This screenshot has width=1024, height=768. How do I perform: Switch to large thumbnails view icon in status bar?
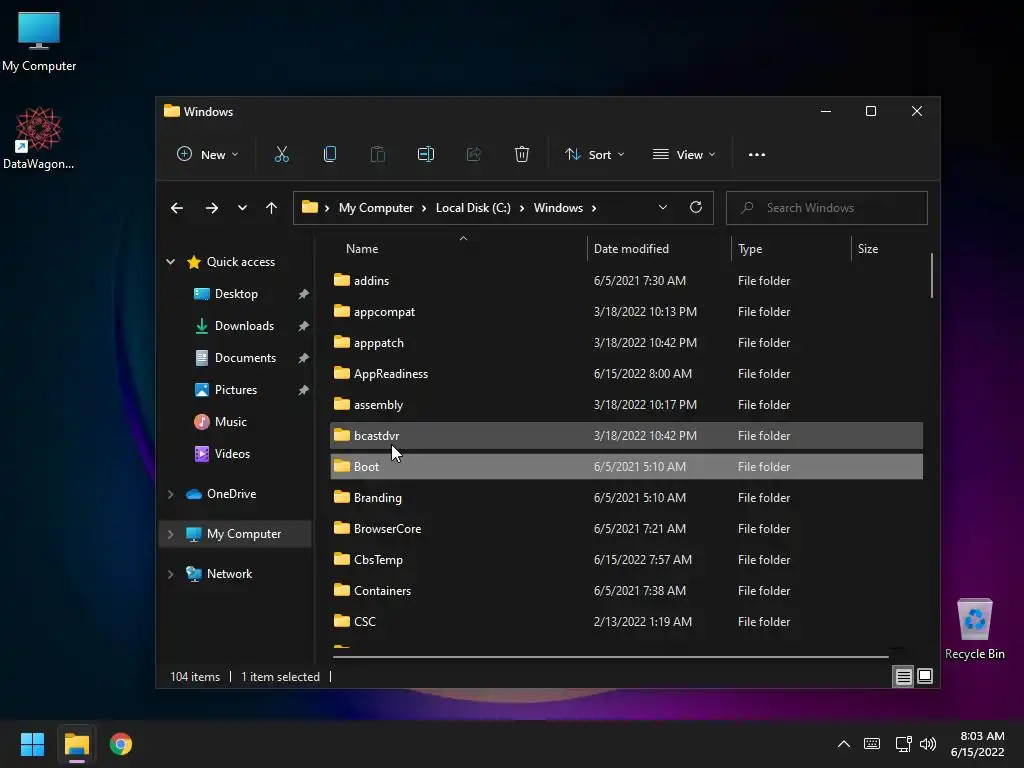point(925,677)
